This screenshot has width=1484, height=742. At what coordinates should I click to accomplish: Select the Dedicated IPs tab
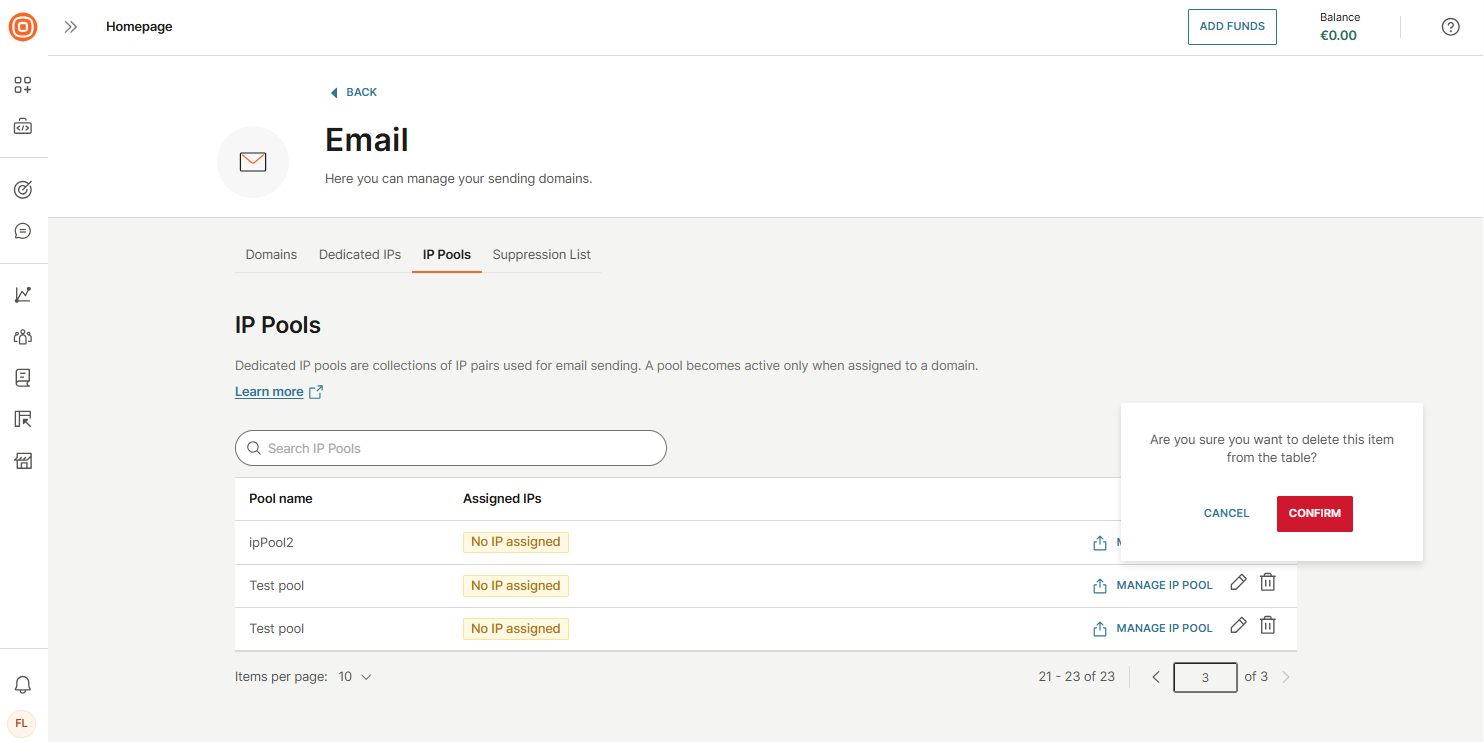click(x=360, y=255)
